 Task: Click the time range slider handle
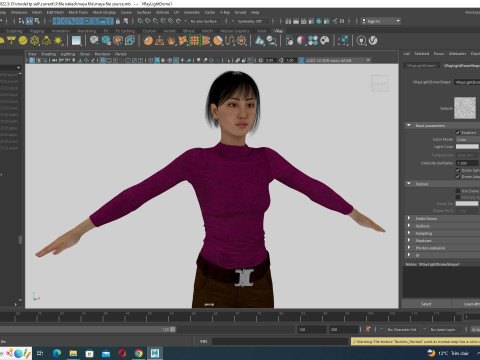[x=173, y=329]
